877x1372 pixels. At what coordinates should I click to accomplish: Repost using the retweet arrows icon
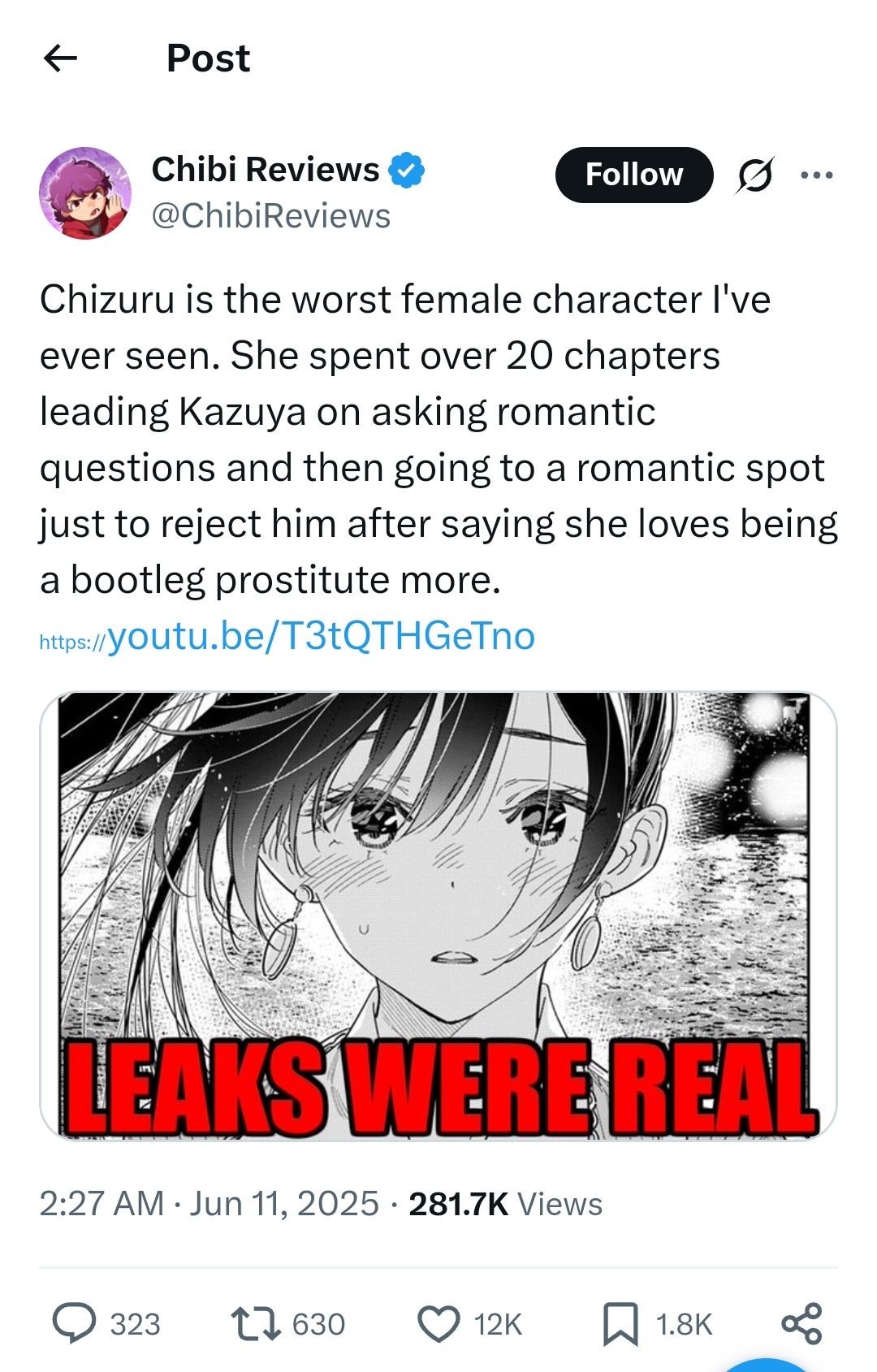256,1323
